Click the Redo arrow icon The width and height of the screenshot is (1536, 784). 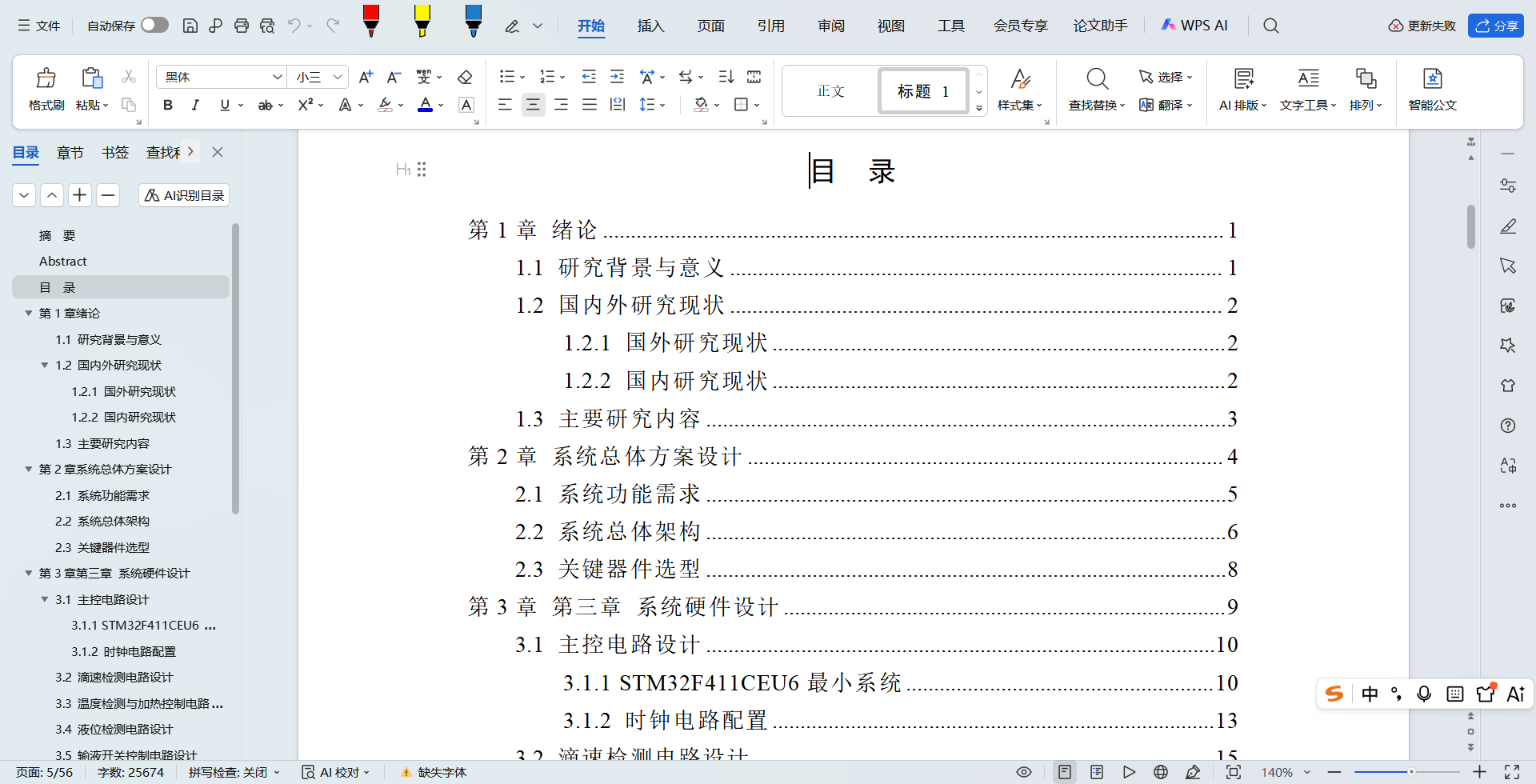coord(333,26)
